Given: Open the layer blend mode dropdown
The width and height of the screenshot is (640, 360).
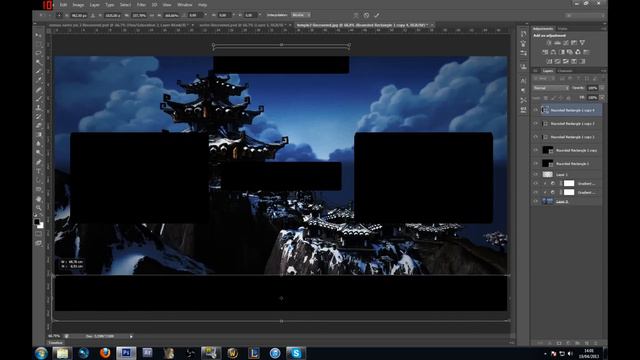Looking at the screenshot, I should [x=551, y=88].
